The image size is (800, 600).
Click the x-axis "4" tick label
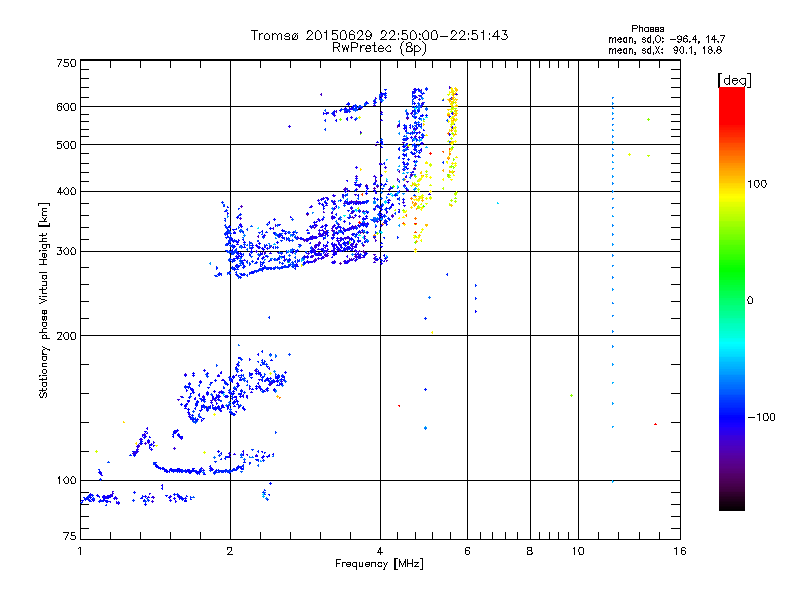point(380,551)
